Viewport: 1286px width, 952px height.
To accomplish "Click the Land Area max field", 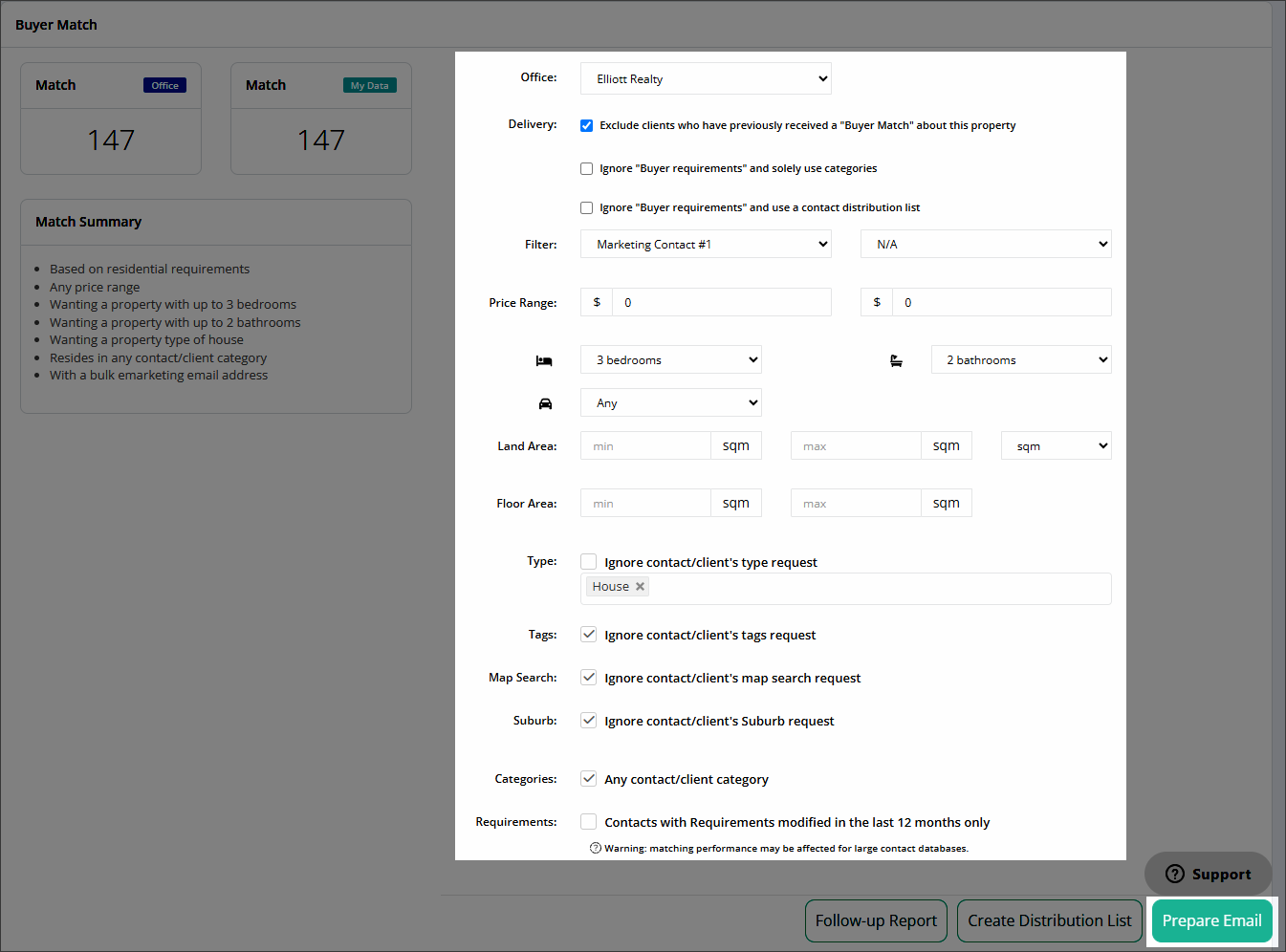I will [x=856, y=445].
